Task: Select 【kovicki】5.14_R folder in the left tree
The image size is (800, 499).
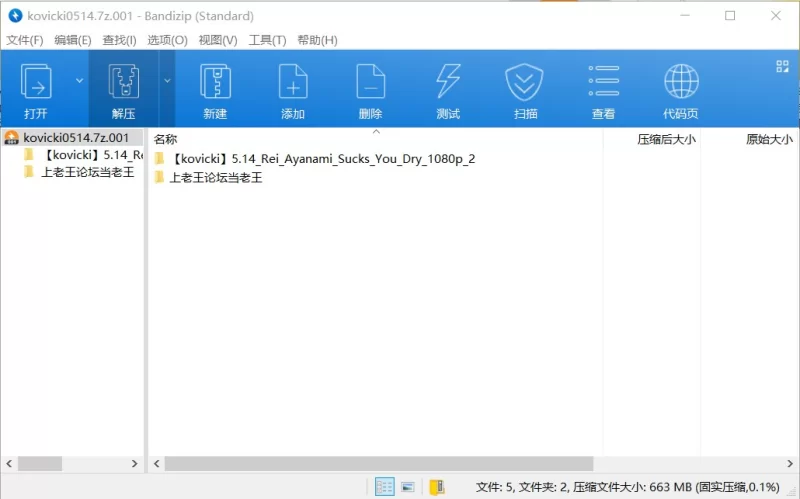Action: point(83,155)
